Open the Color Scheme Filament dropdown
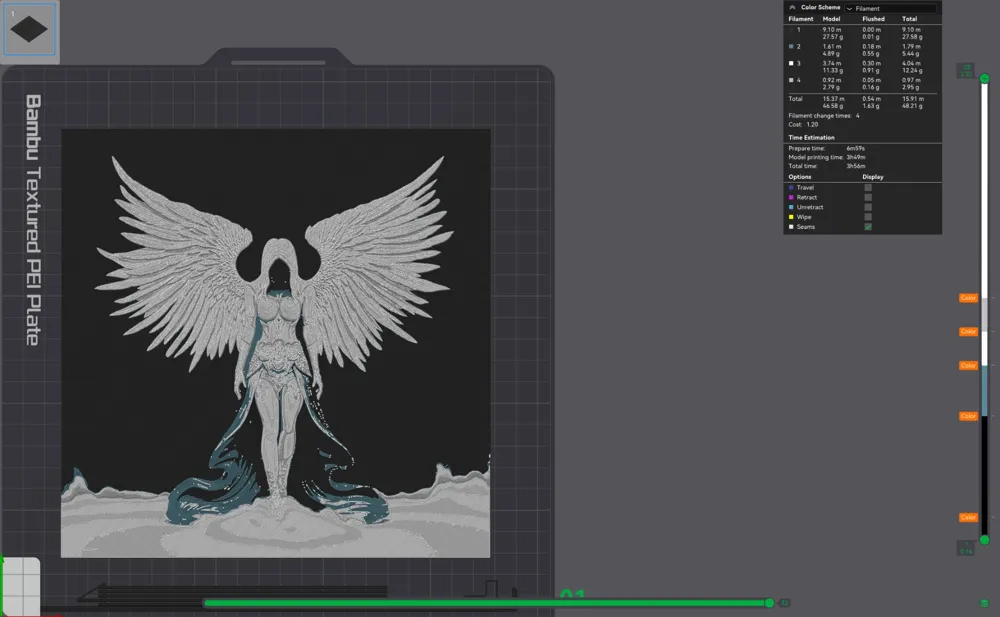Image resolution: width=1000 pixels, height=617 pixels. coord(891,8)
